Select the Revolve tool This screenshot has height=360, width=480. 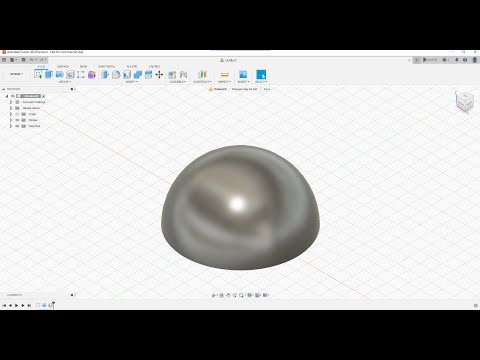[x=59, y=74]
